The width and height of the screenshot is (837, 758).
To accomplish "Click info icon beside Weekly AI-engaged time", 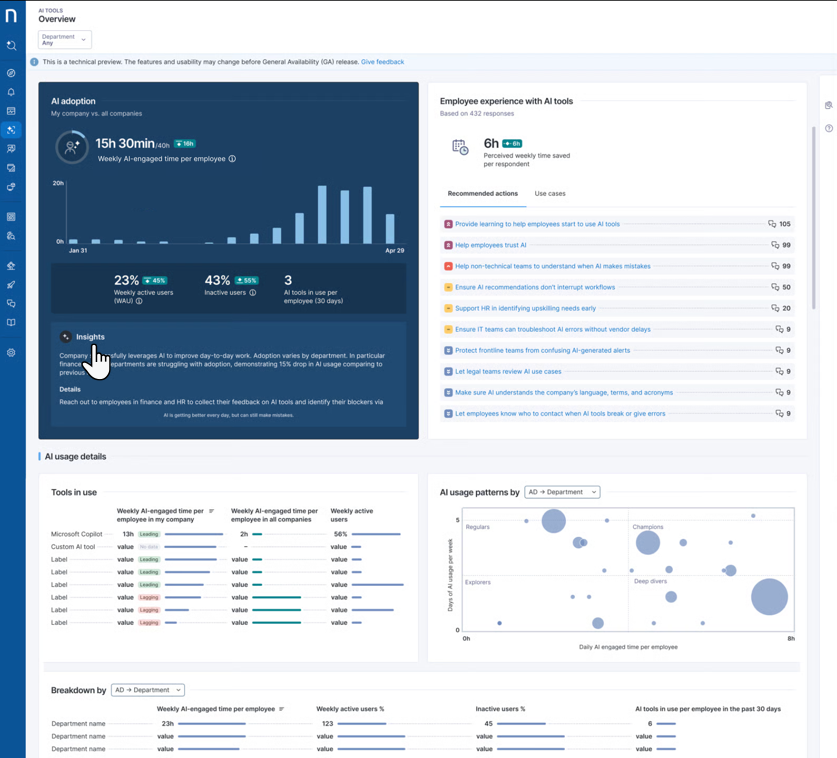I will point(232,159).
